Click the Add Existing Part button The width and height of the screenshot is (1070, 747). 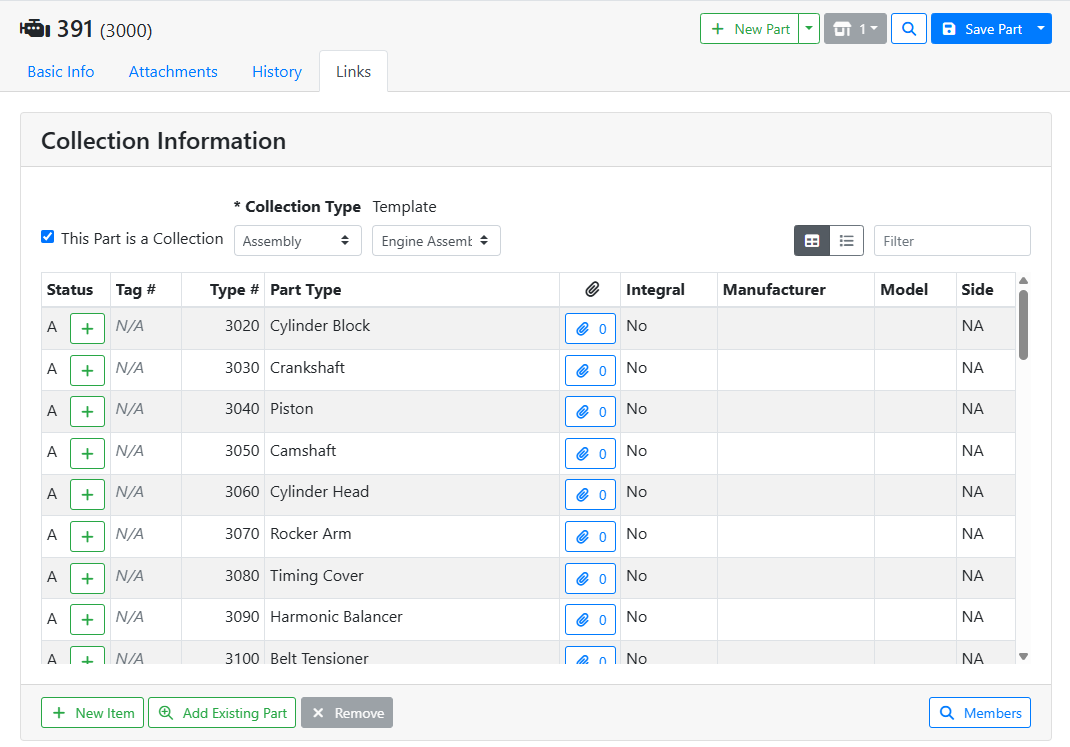(x=222, y=713)
